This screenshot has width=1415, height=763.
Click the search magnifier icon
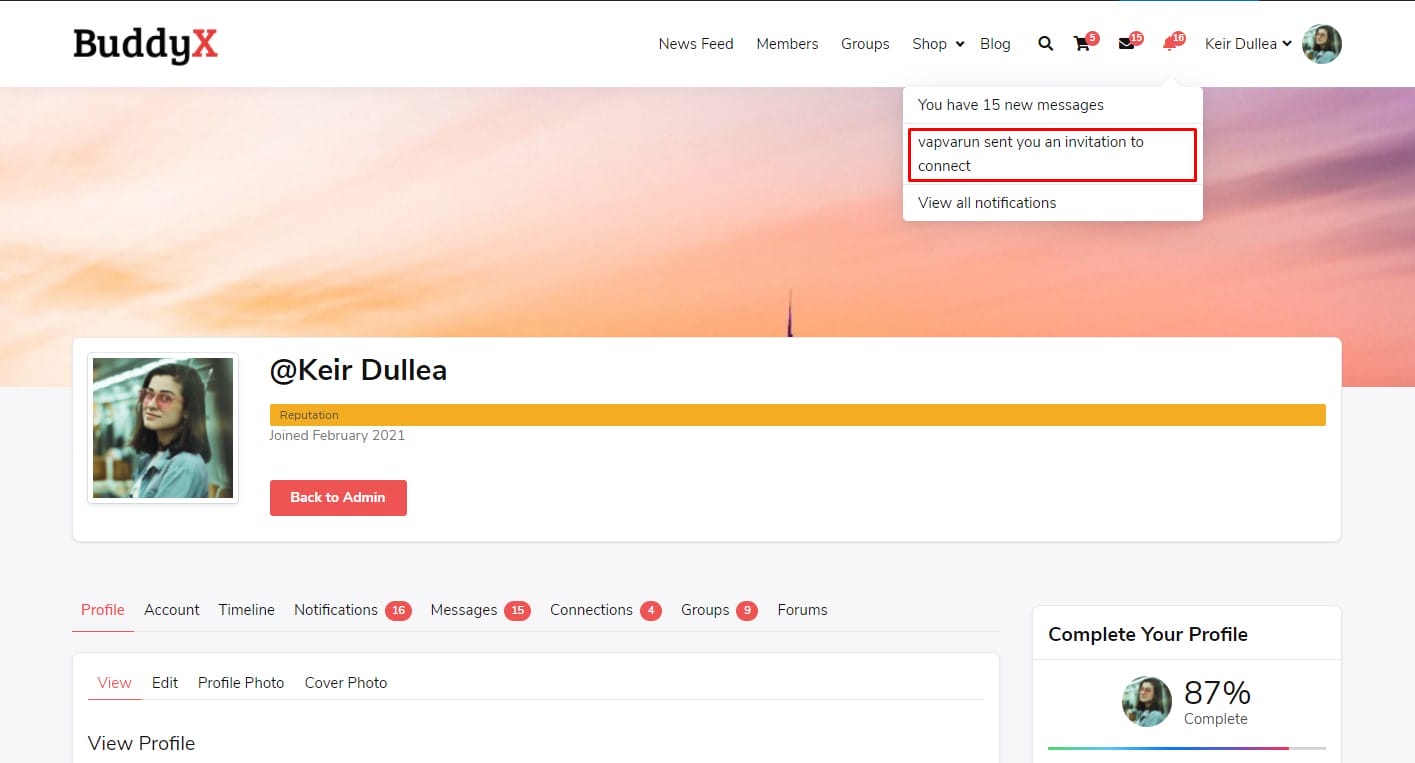(1045, 44)
